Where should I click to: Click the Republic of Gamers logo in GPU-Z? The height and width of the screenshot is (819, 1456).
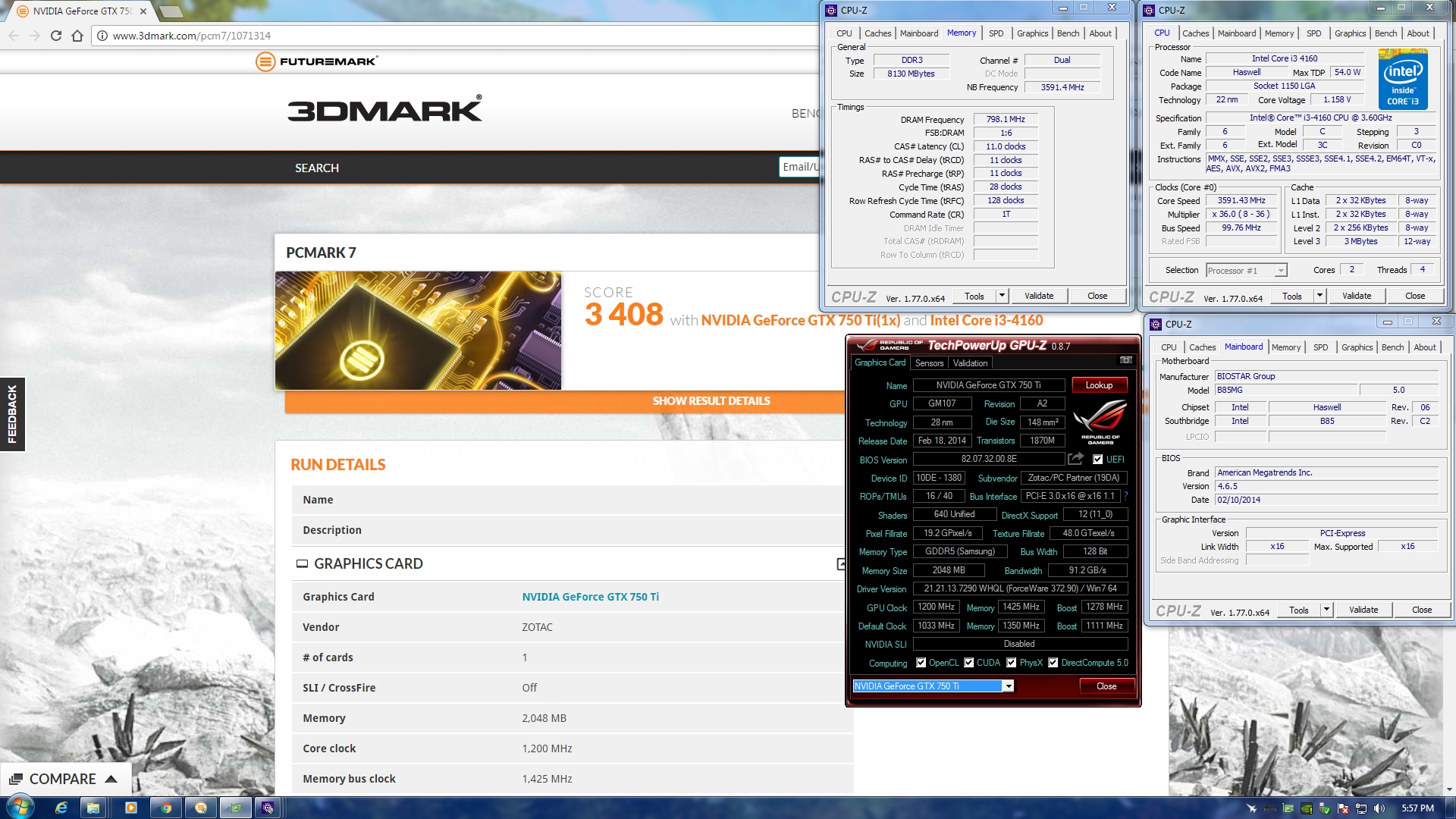coord(1100,422)
